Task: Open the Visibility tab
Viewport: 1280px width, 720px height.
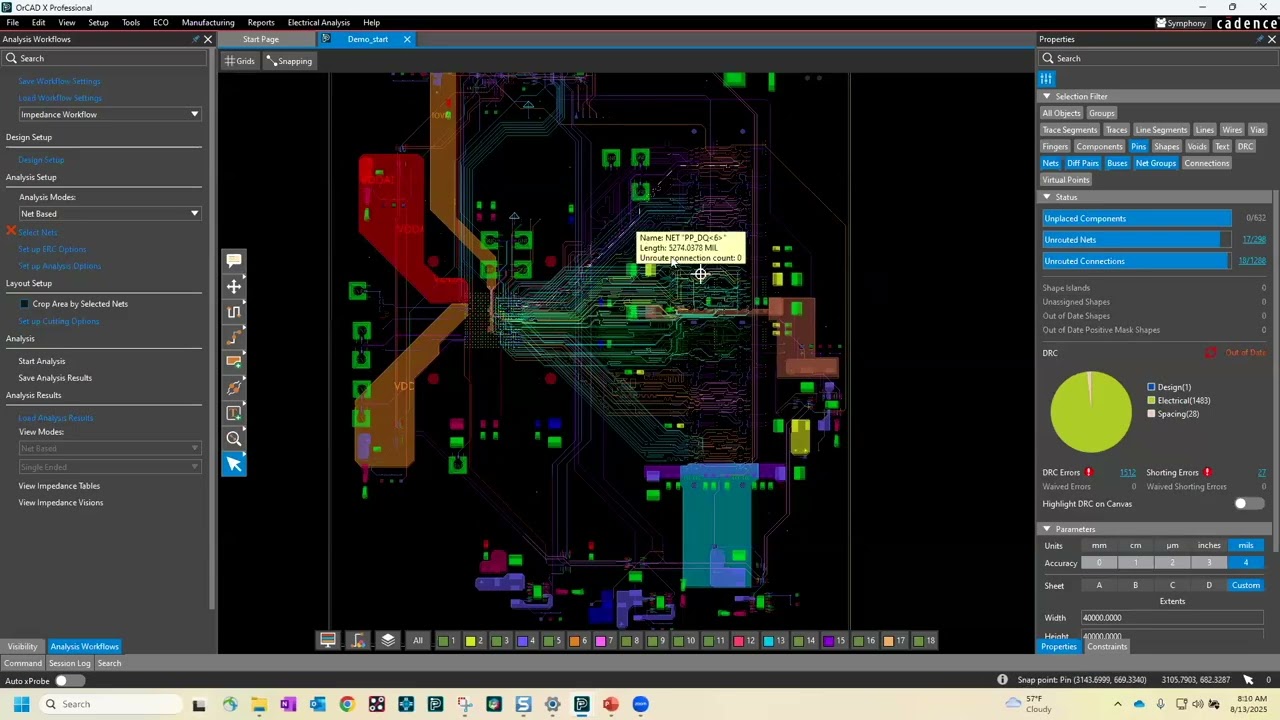Action: click(x=22, y=647)
